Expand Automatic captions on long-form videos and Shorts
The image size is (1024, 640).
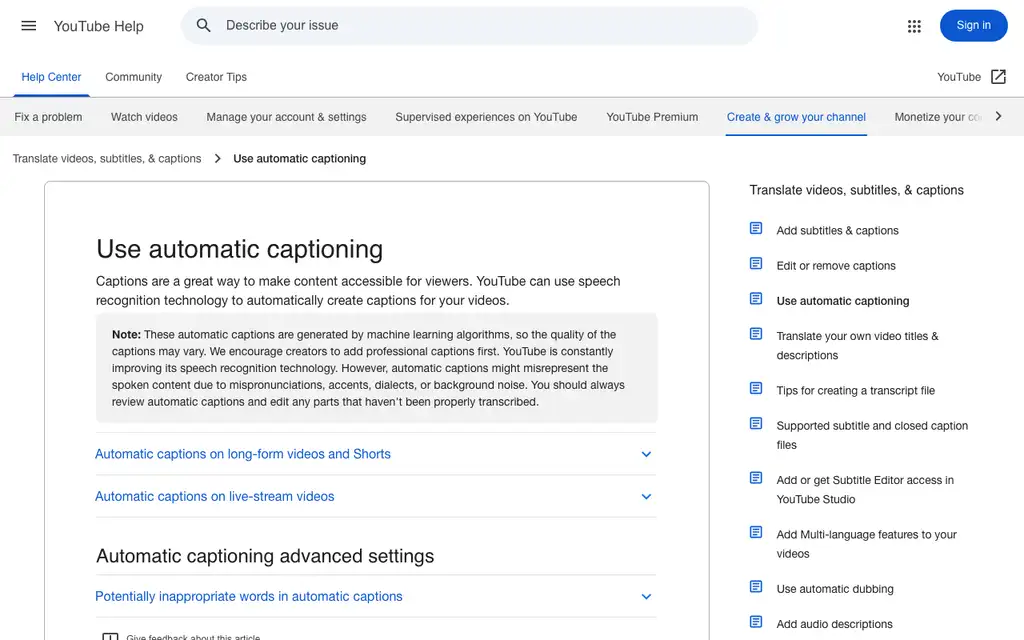pyautogui.click(x=376, y=454)
